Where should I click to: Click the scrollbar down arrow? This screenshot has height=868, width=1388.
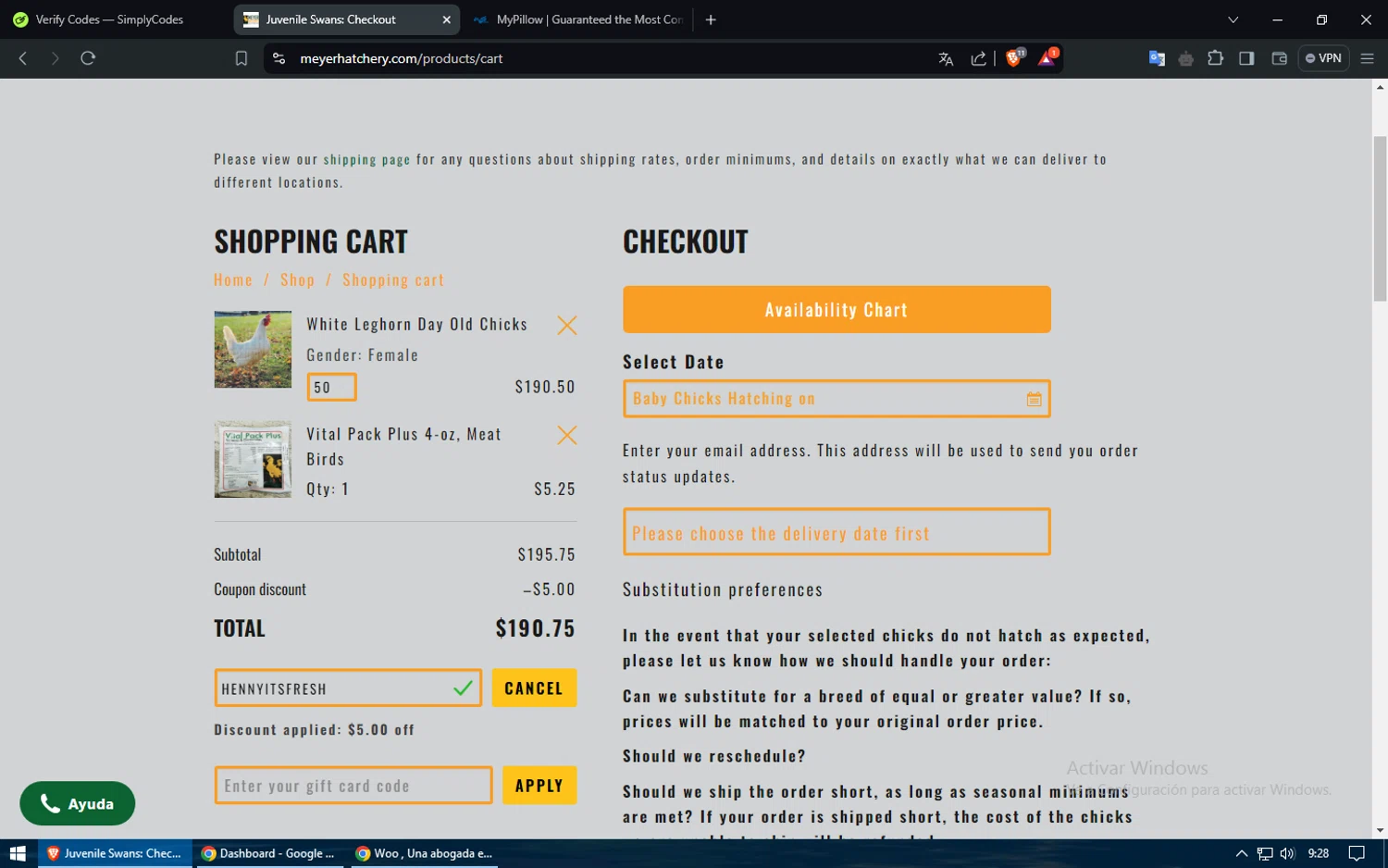click(1380, 830)
